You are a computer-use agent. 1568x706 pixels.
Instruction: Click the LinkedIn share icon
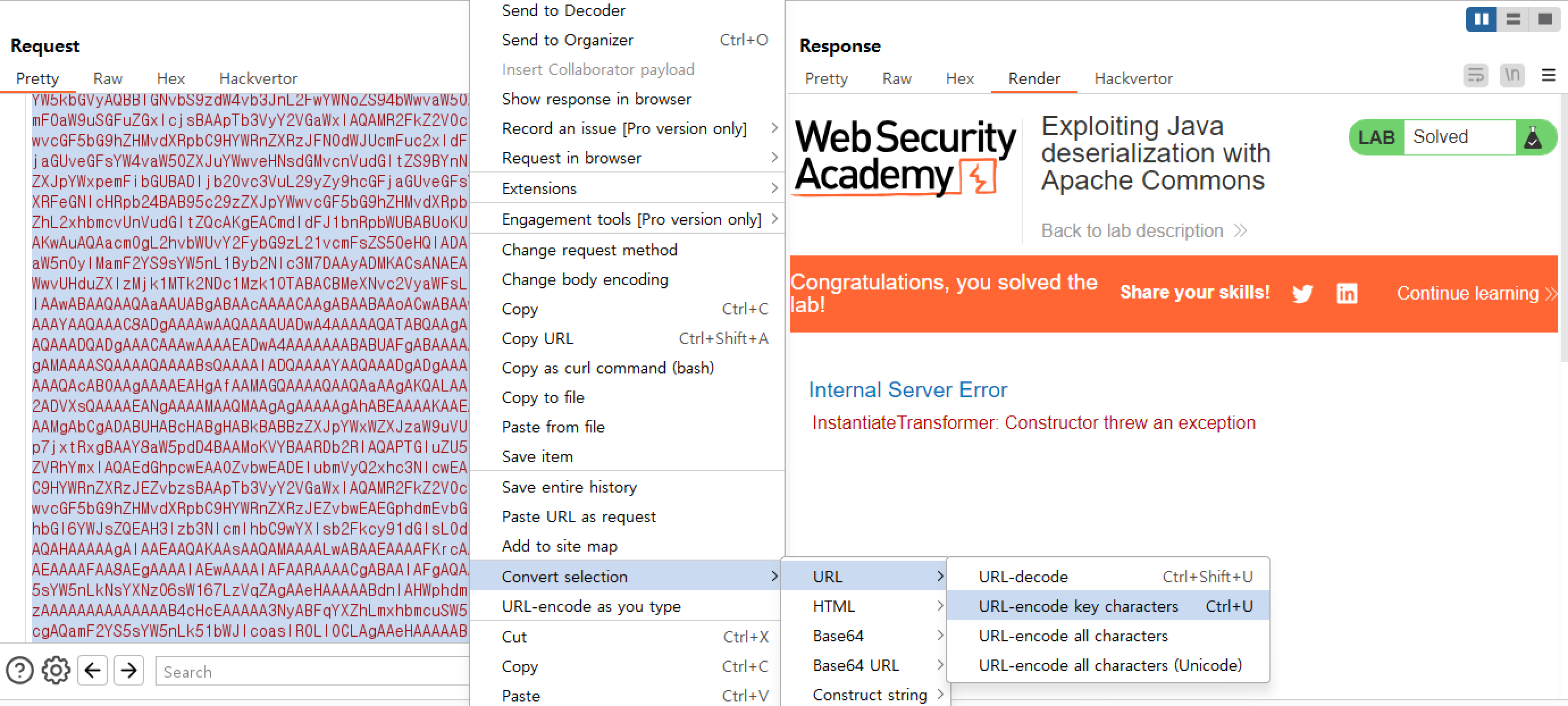1347,293
